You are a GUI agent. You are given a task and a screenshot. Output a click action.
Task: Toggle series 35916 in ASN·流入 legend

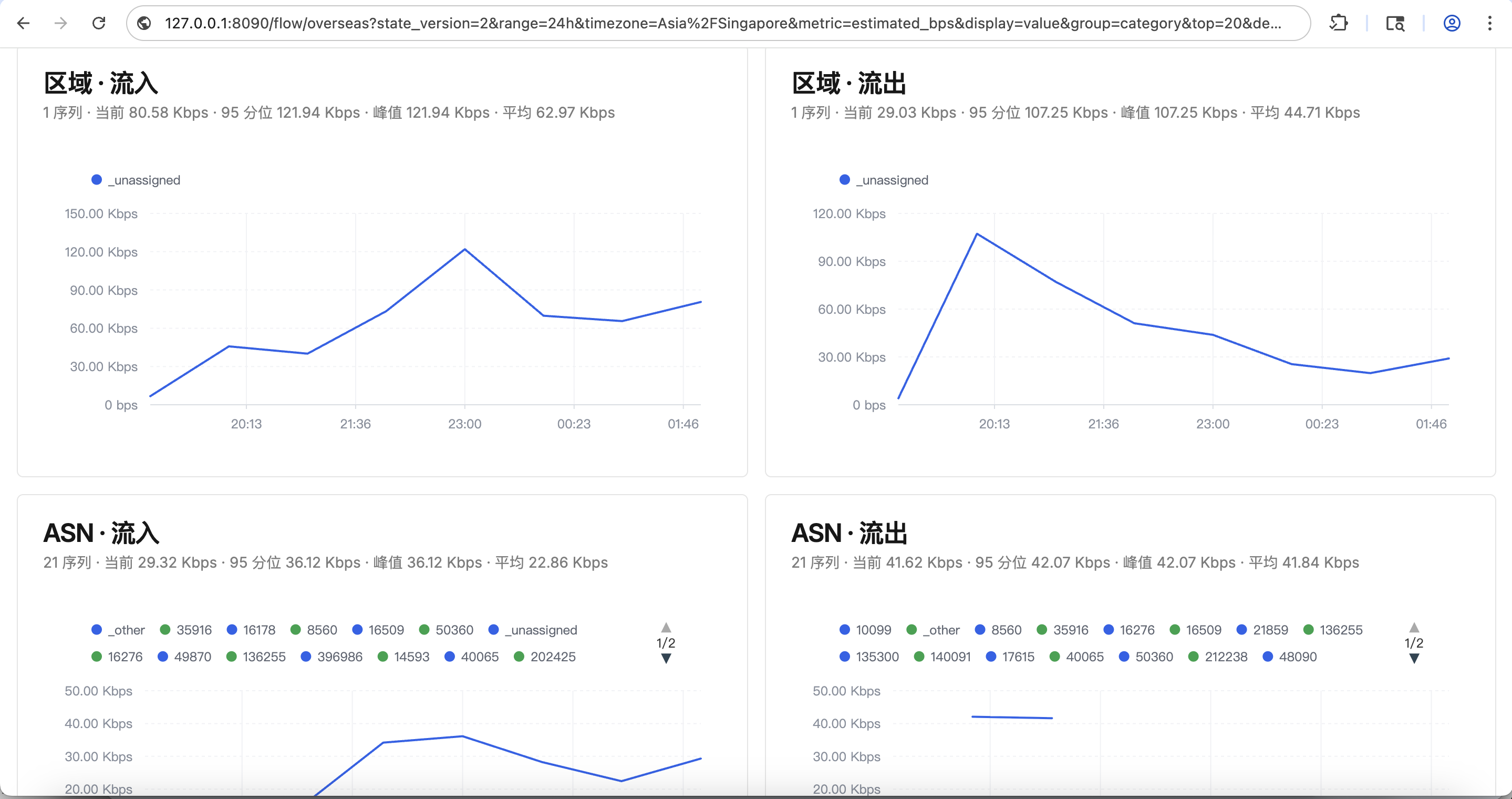click(x=186, y=630)
